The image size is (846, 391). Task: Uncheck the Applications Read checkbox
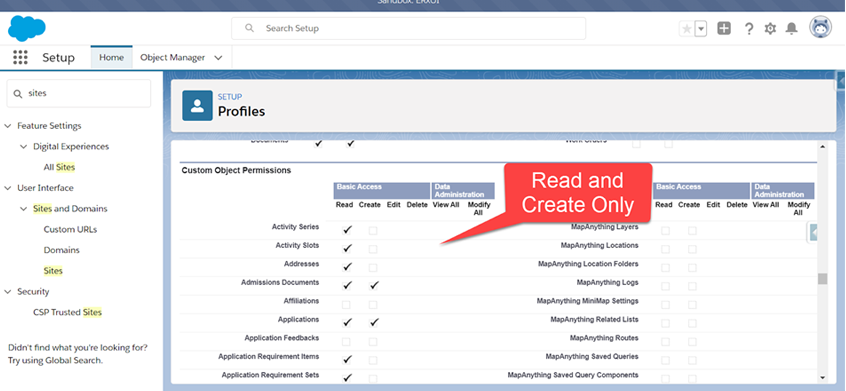click(347, 323)
